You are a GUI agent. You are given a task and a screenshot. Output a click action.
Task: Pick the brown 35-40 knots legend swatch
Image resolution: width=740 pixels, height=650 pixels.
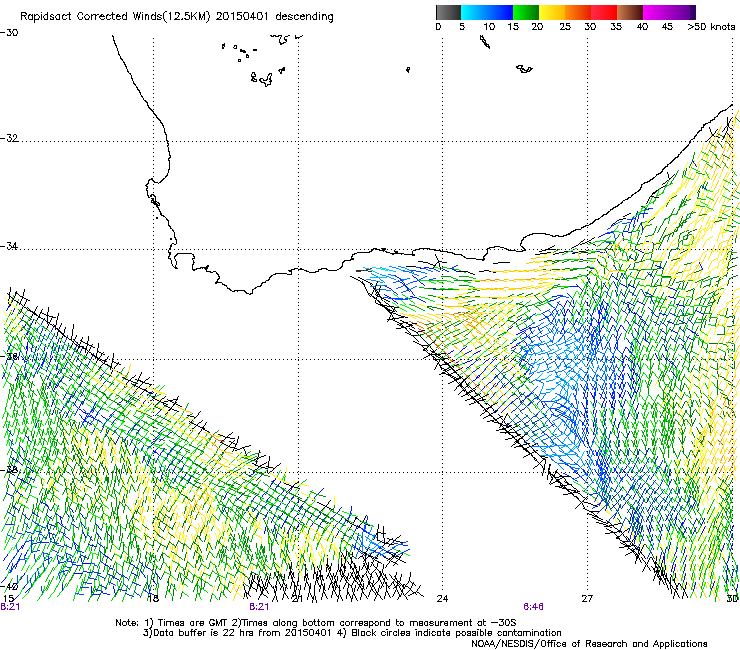point(630,12)
